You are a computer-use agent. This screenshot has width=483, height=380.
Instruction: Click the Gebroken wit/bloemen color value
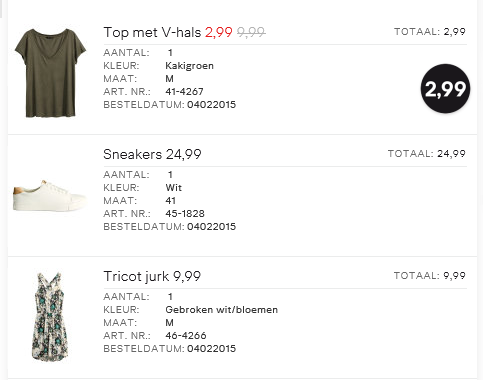(x=222, y=310)
